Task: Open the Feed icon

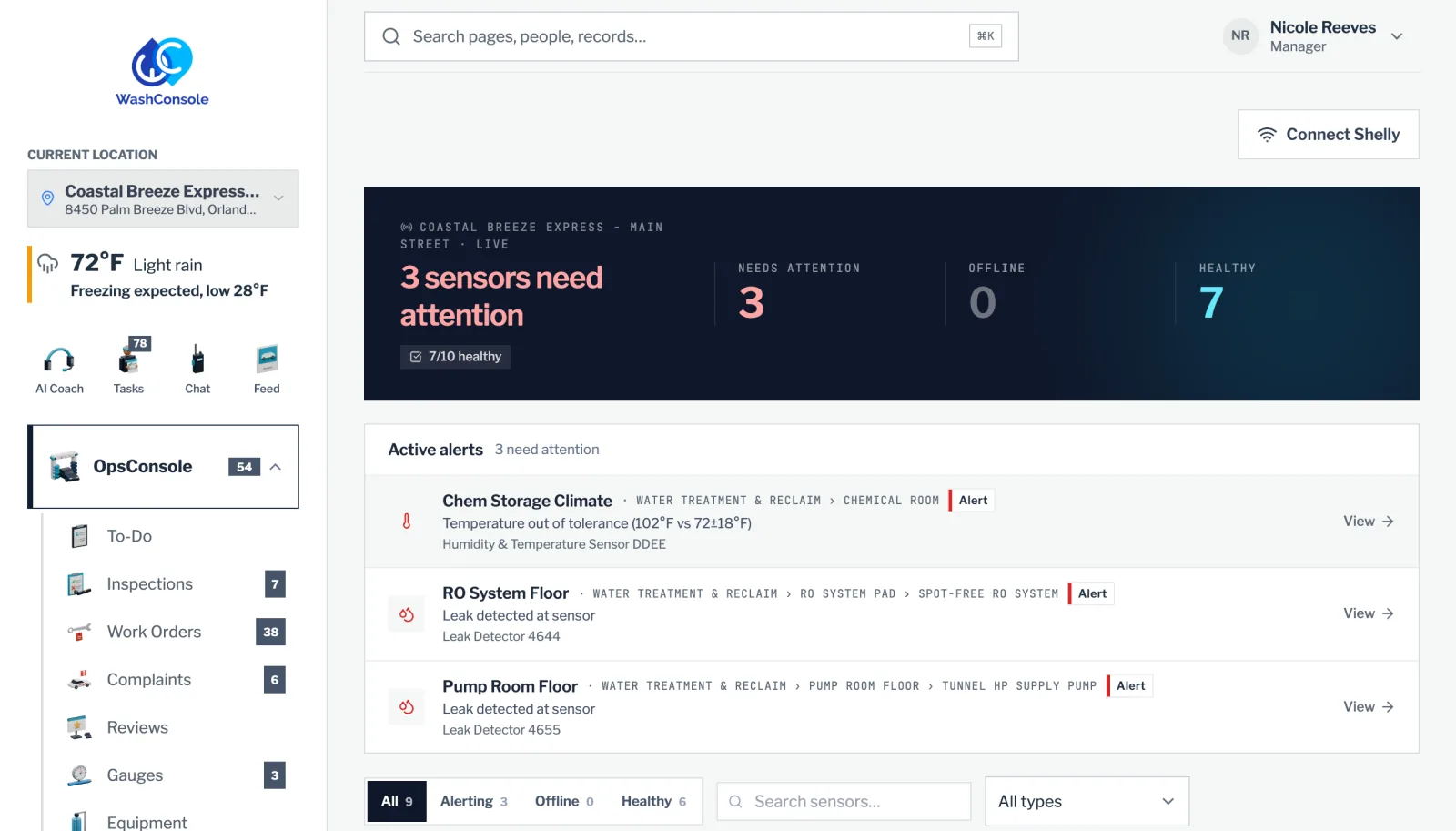Action: [x=267, y=360]
